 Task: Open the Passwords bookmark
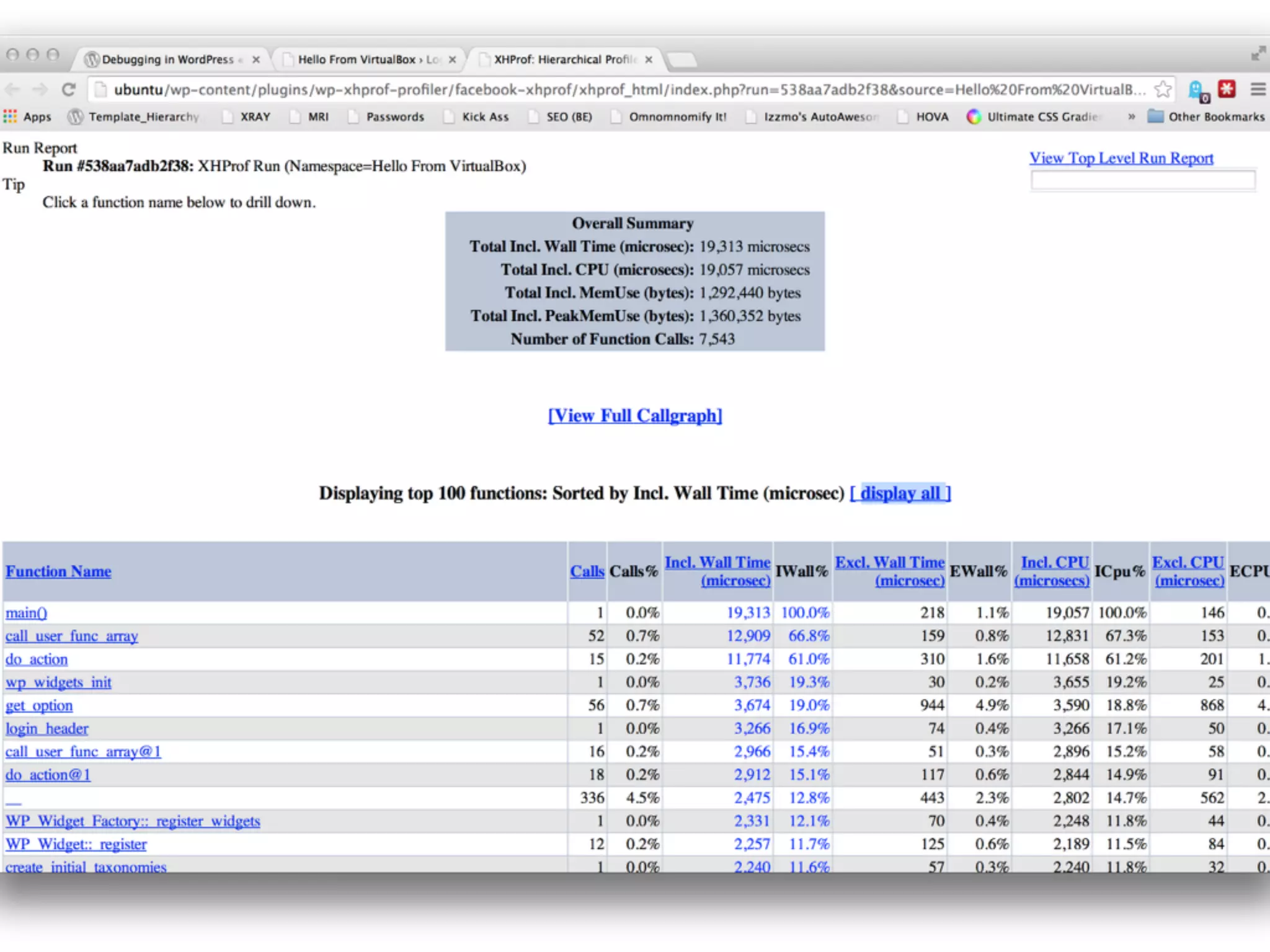click(x=386, y=117)
